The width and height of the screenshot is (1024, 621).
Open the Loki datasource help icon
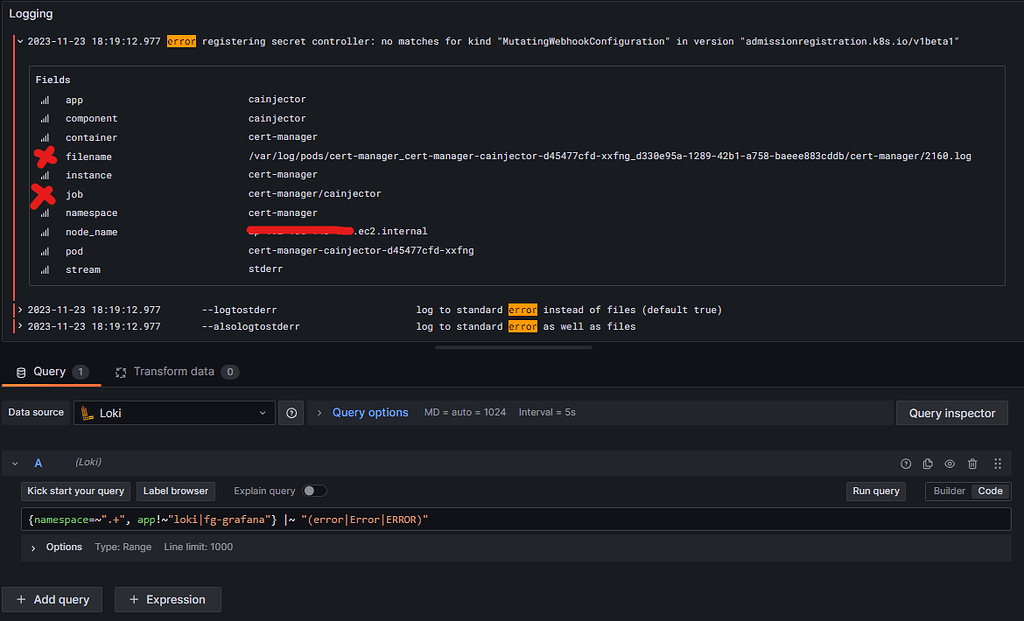coord(291,412)
